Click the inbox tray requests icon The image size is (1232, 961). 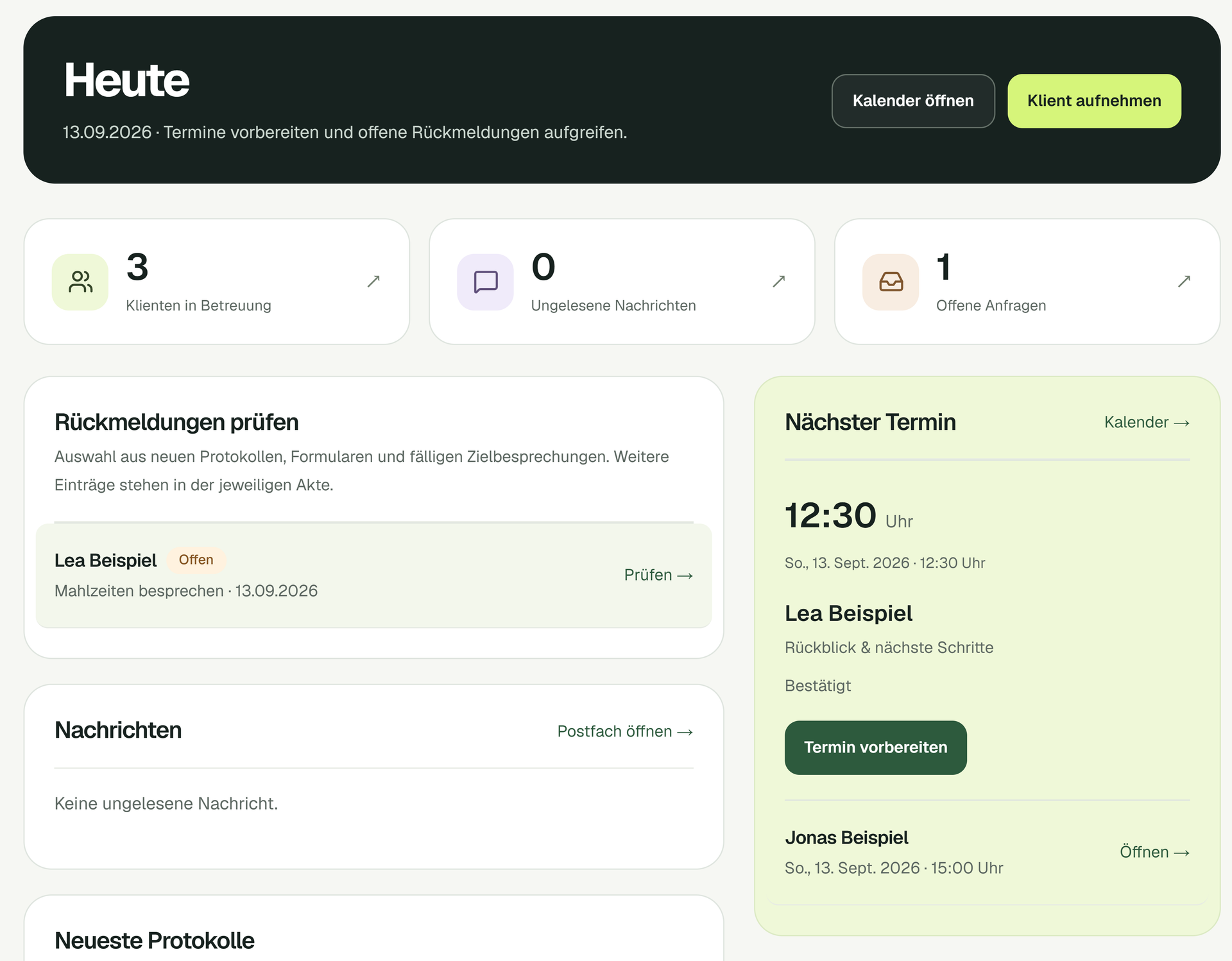[891, 282]
